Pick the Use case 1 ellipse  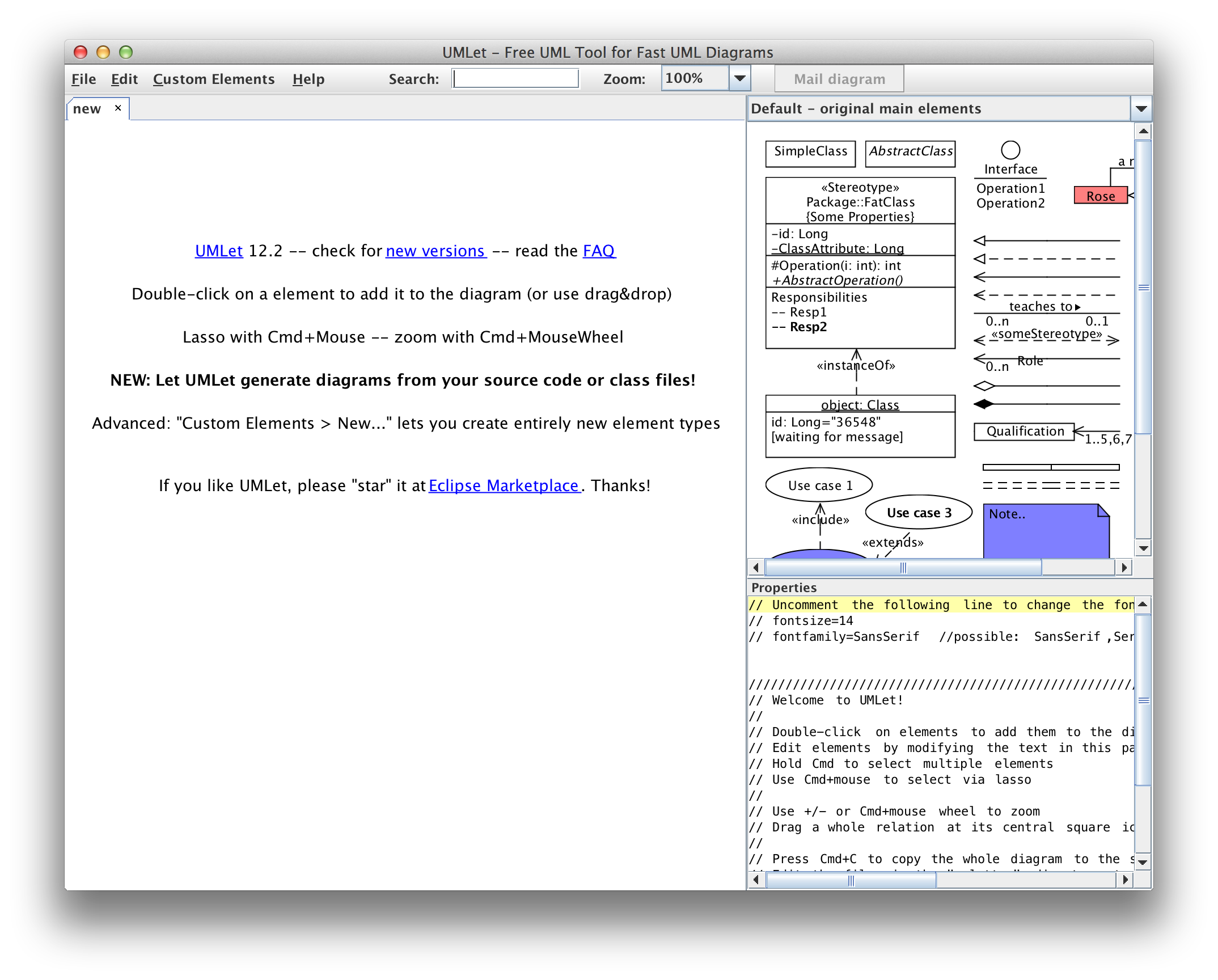click(819, 485)
